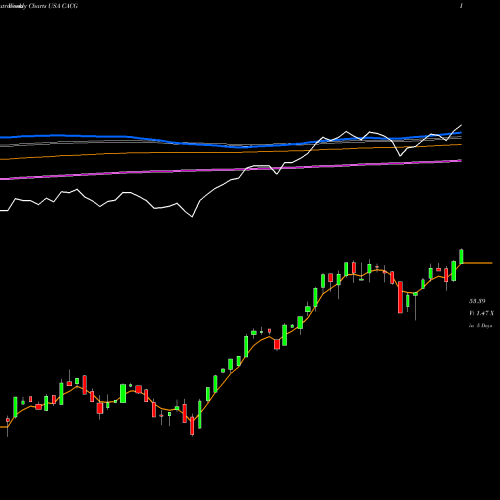500x500 pixels.
Task: Click the tall red candlestick after the peak
Action: pyautogui.click(x=400, y=297)
